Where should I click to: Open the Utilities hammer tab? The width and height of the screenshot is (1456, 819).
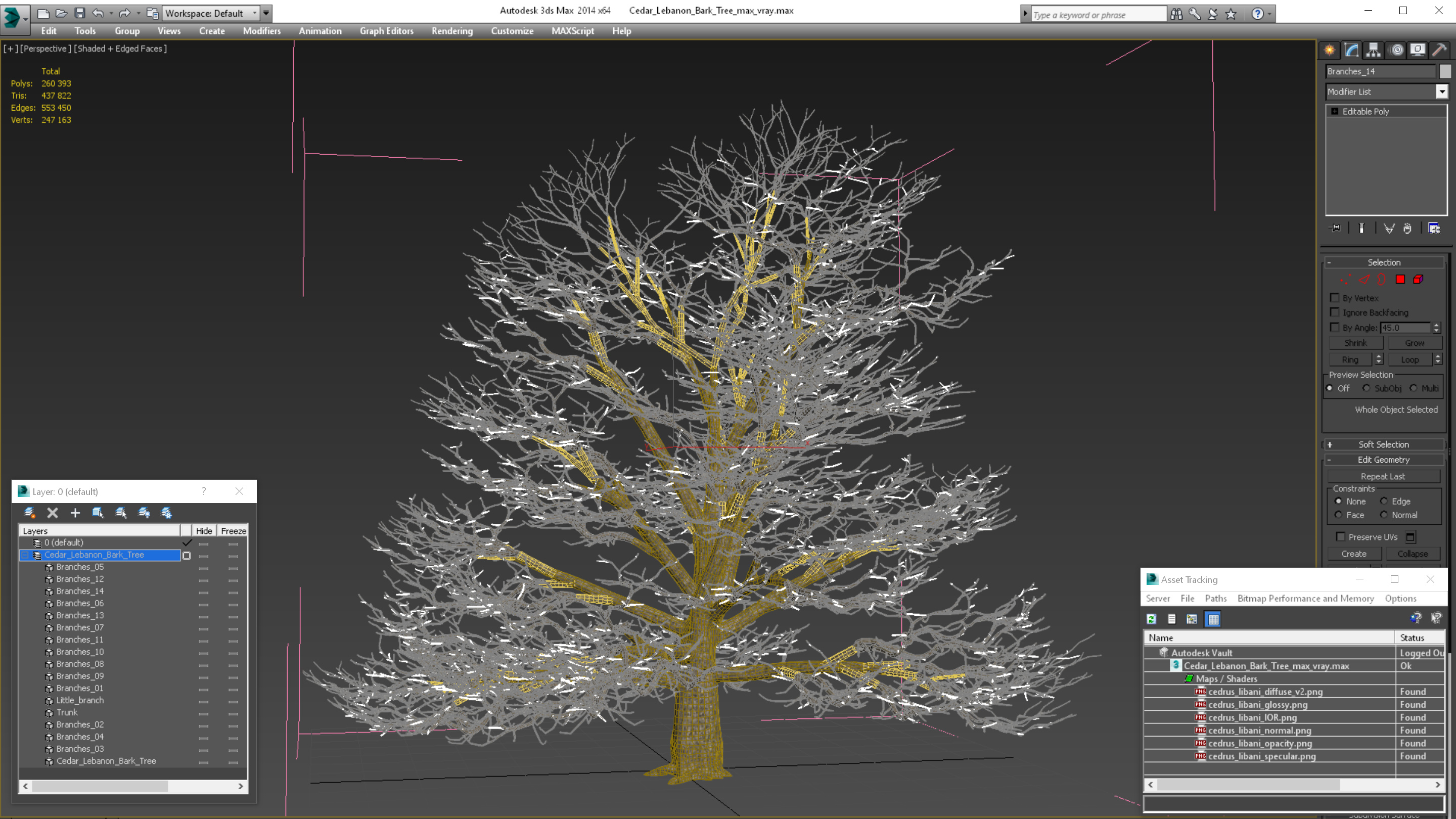point(1440,51)
